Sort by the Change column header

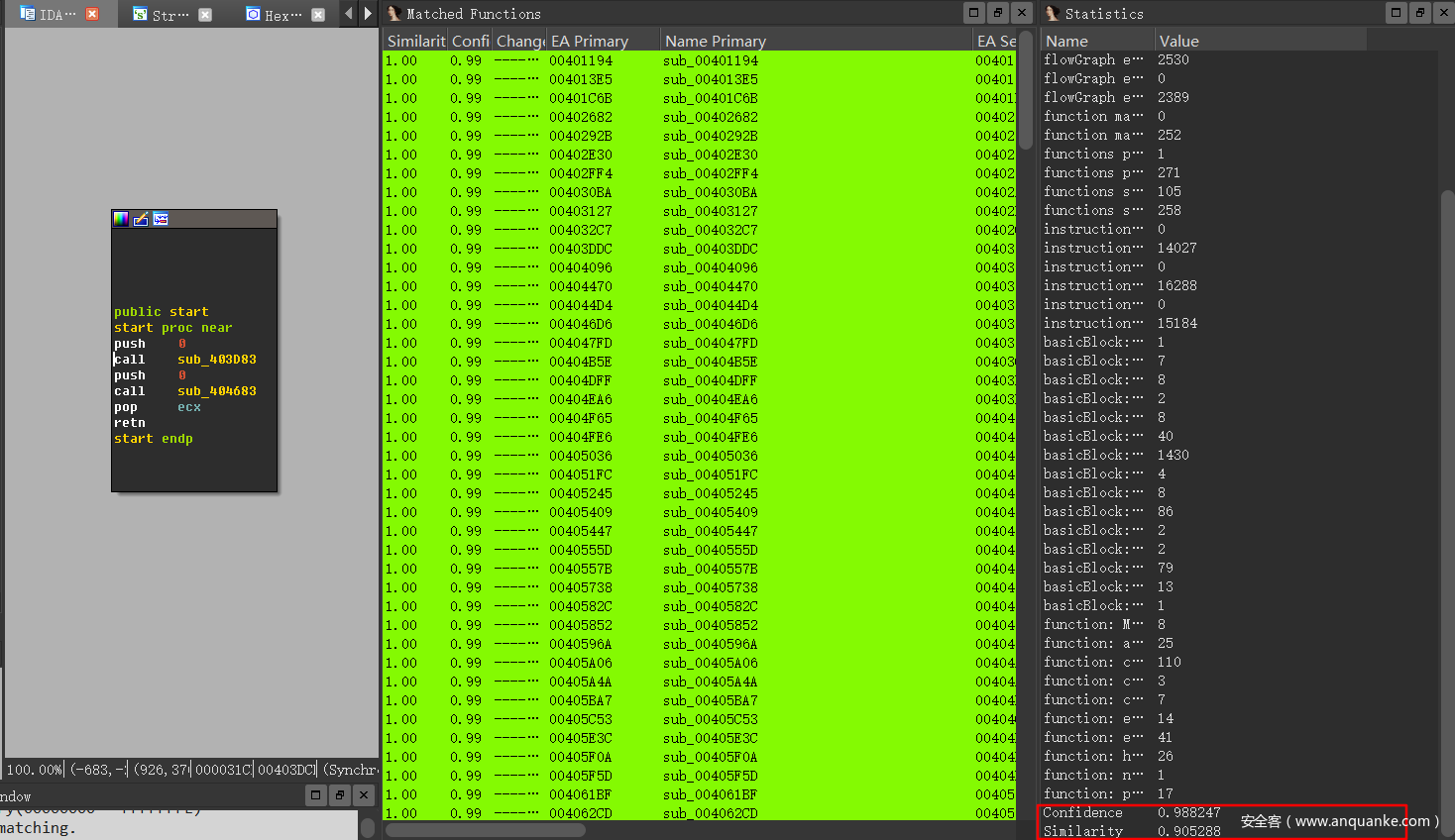coord(520,41)
